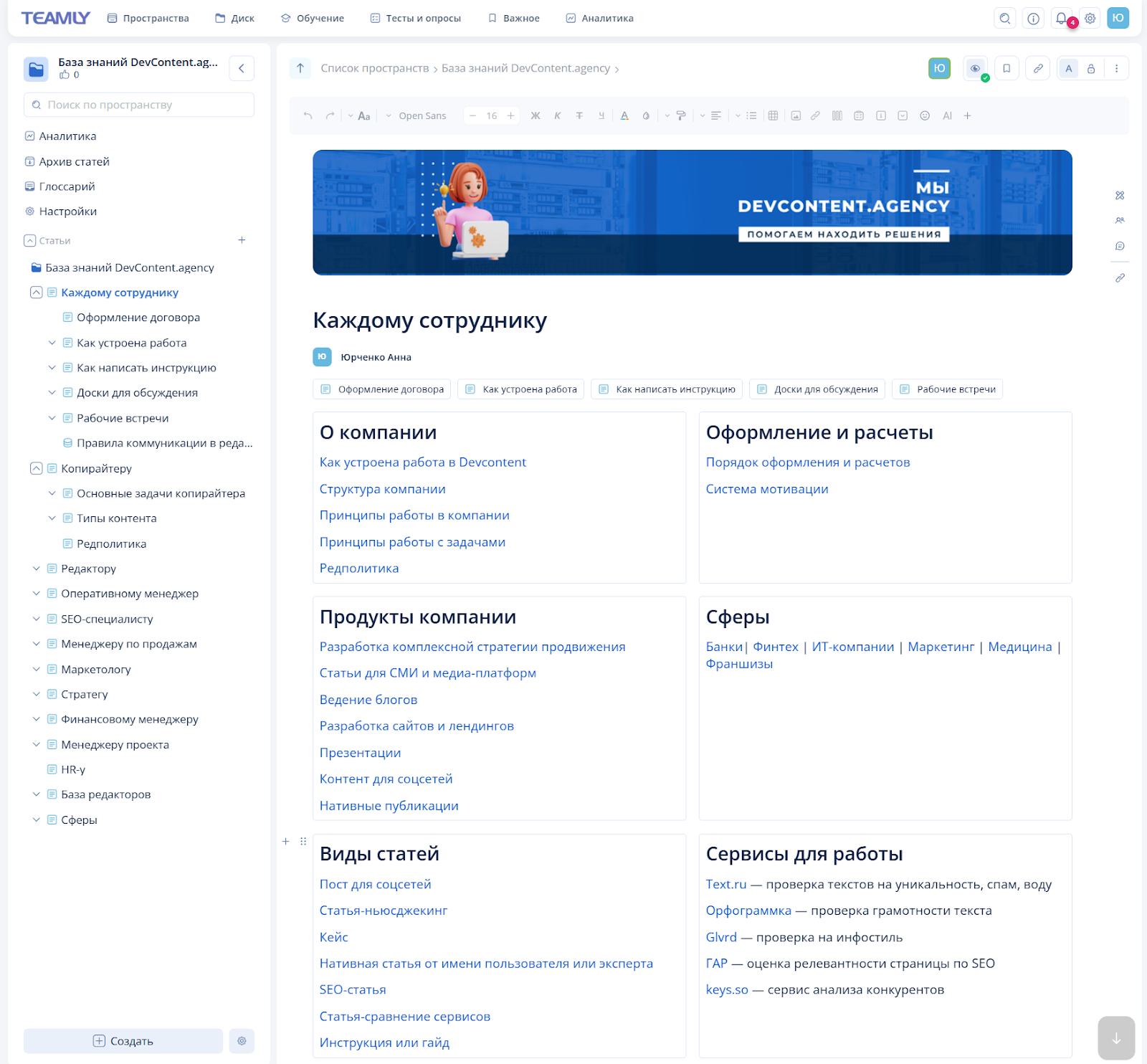Open the list type dropdown
1147x1064 pixels.
[x=746, y=115]
